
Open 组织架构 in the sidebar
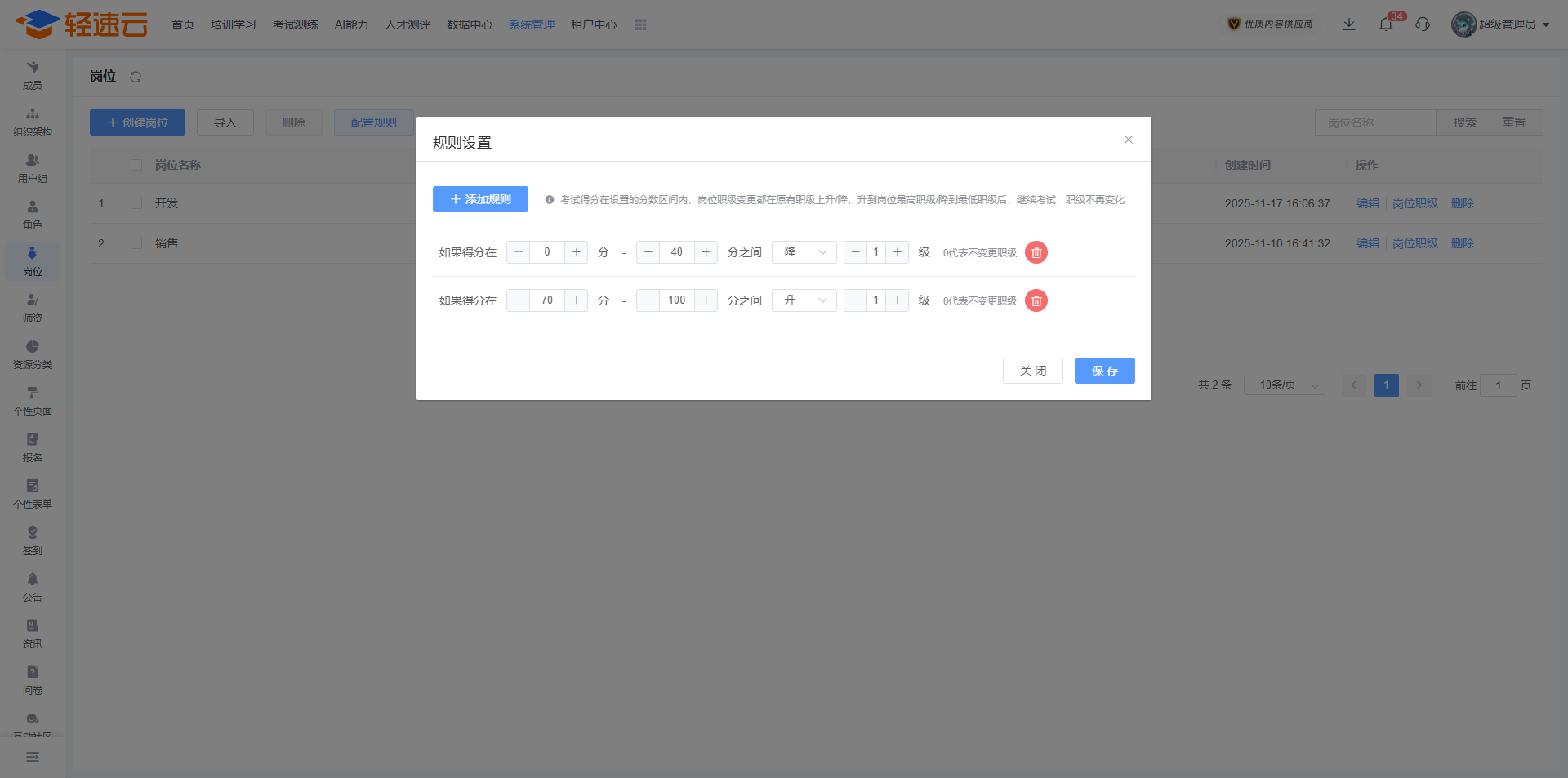click(x=33, y=122)
